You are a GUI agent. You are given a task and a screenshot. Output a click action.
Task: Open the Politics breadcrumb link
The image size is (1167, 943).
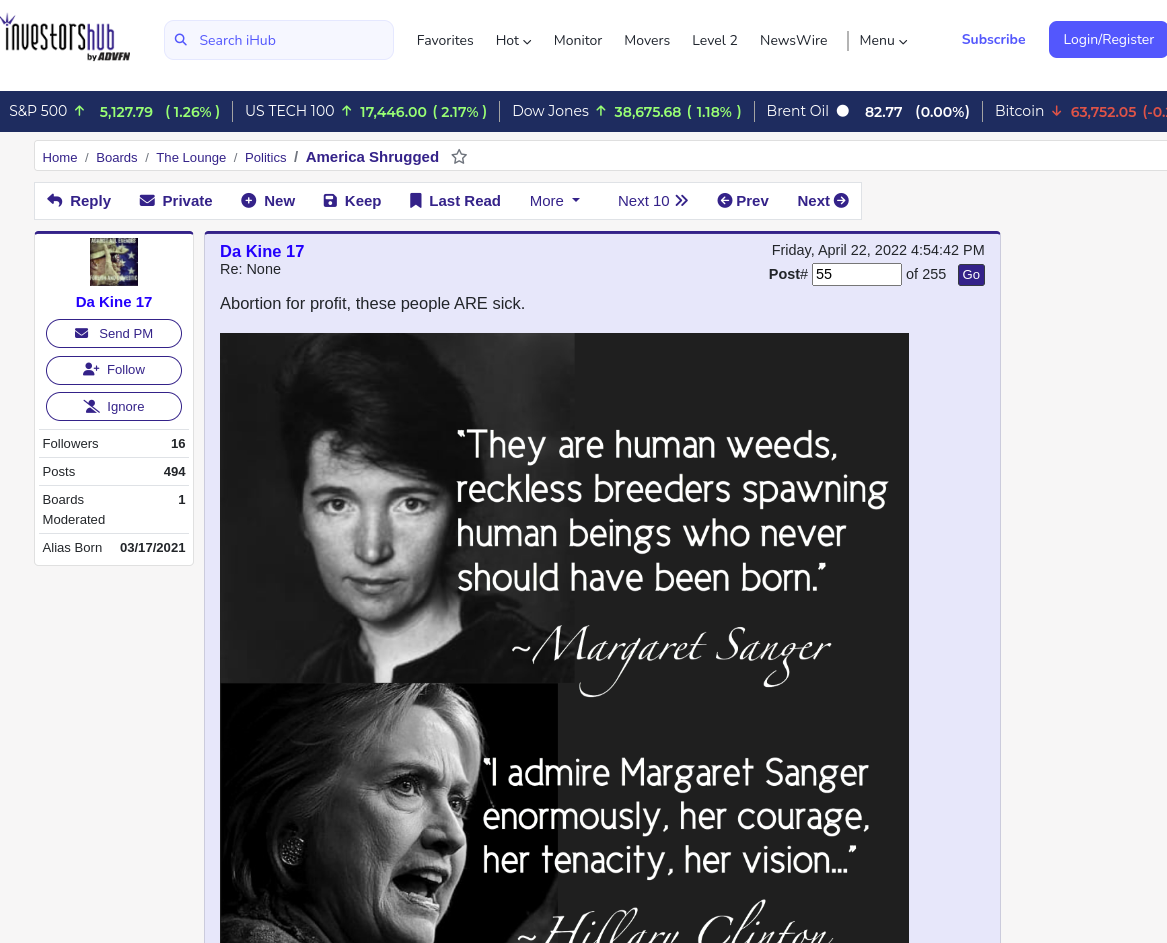[266, 158]
